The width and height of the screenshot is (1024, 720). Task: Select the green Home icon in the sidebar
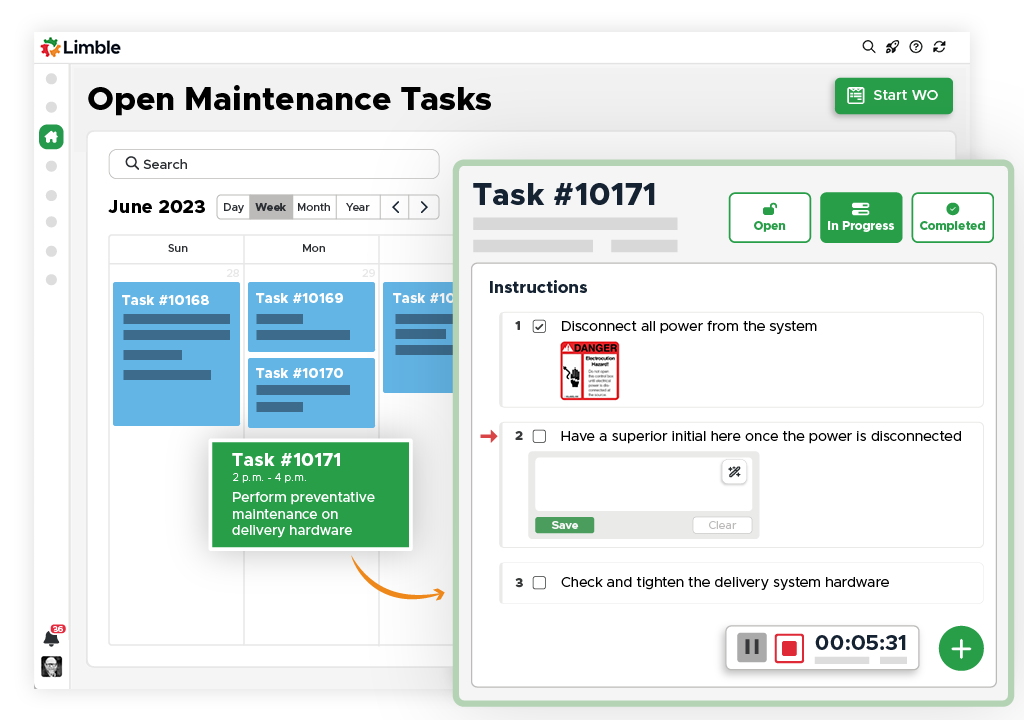coord(51,136)
